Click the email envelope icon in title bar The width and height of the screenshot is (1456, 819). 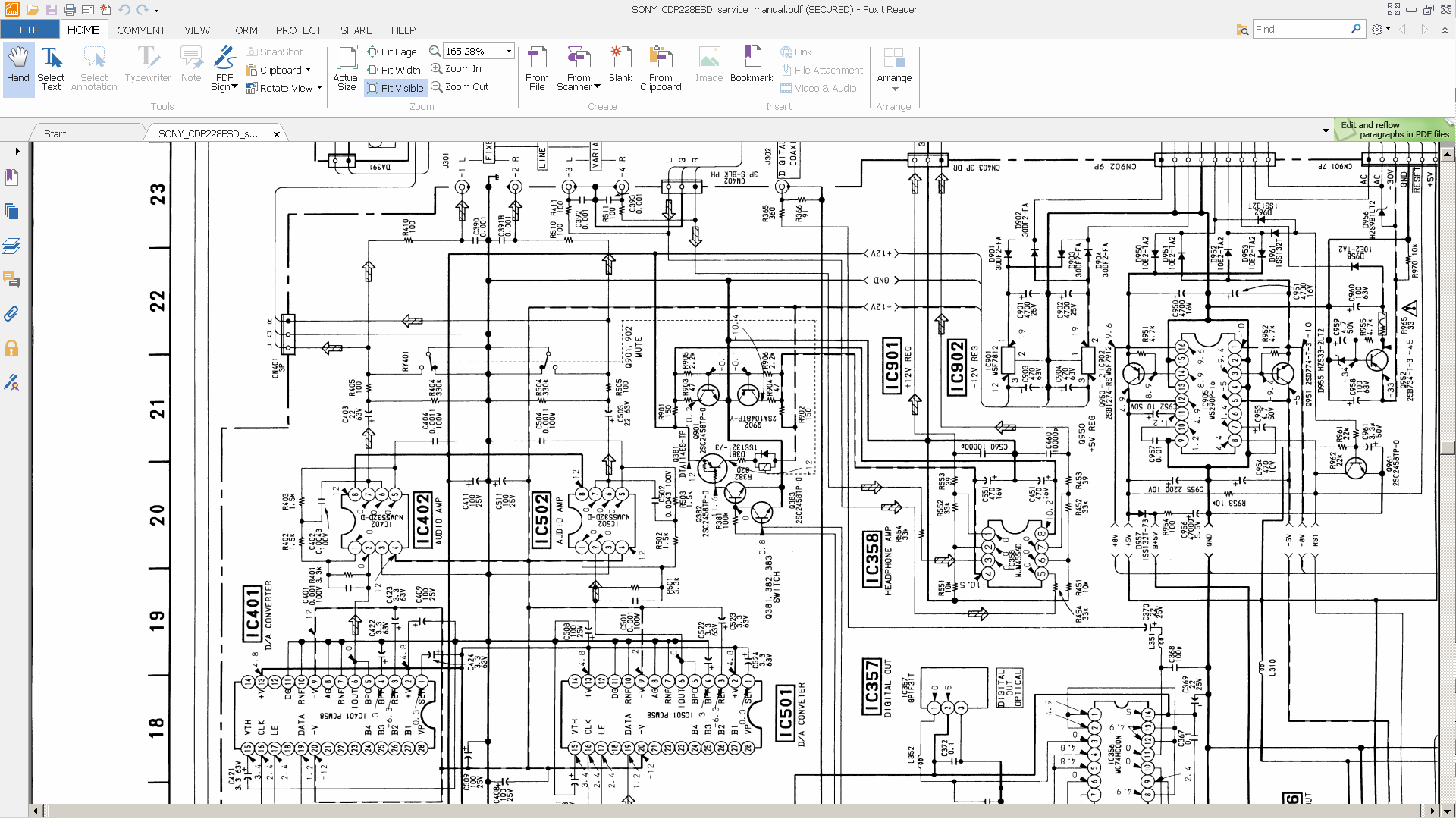point(87,10)
